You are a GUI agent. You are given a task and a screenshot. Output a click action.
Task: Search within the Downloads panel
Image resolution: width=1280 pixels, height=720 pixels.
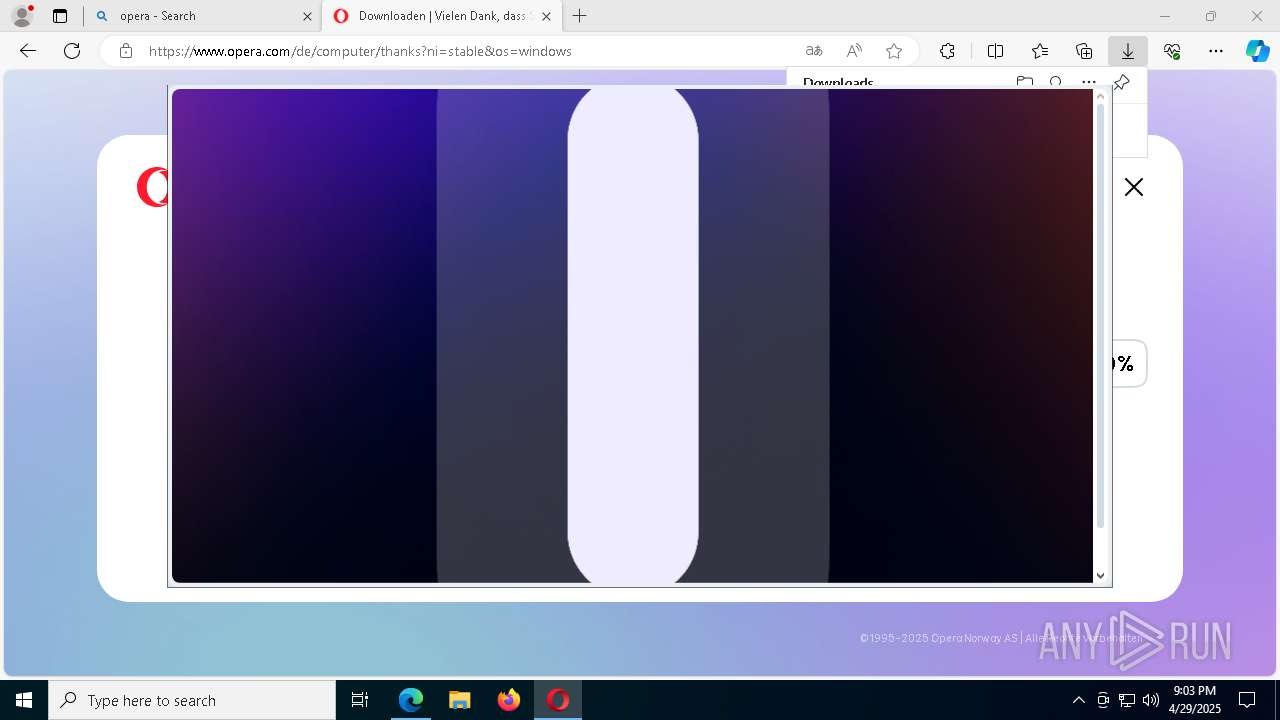tap(1056, 82)
